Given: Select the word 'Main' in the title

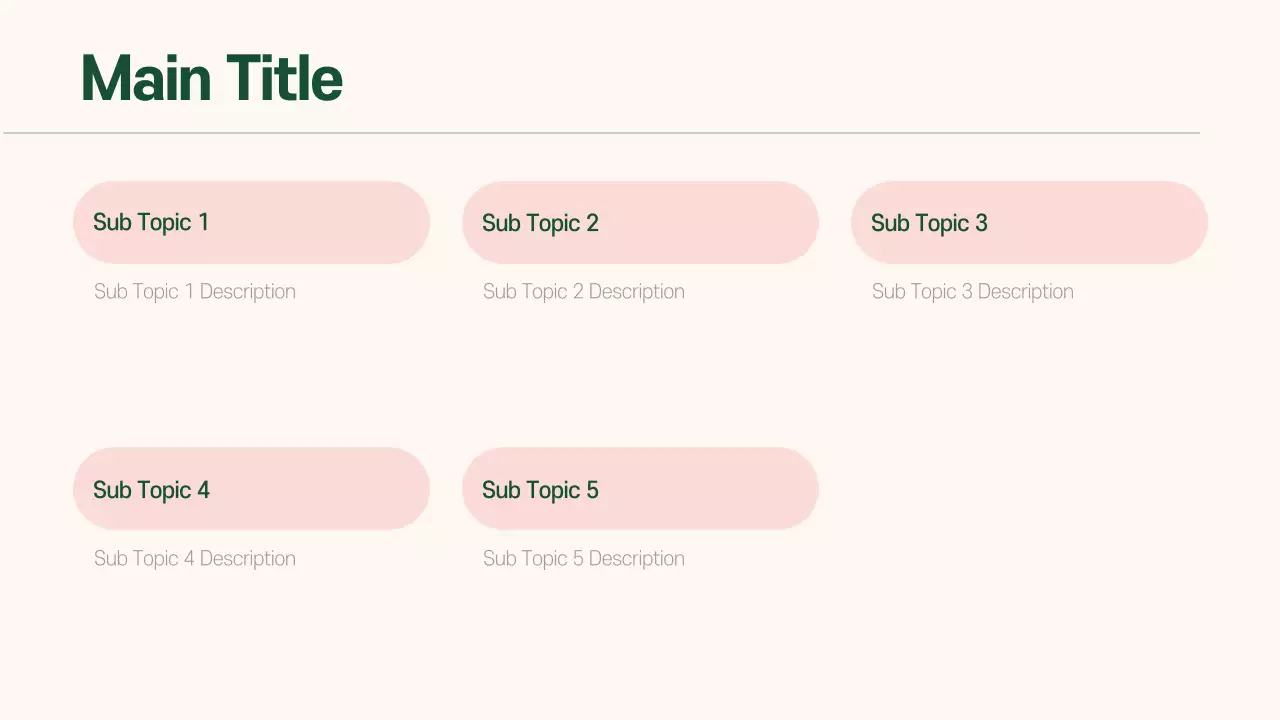Looking at the screenshot, I should point(146,78).
